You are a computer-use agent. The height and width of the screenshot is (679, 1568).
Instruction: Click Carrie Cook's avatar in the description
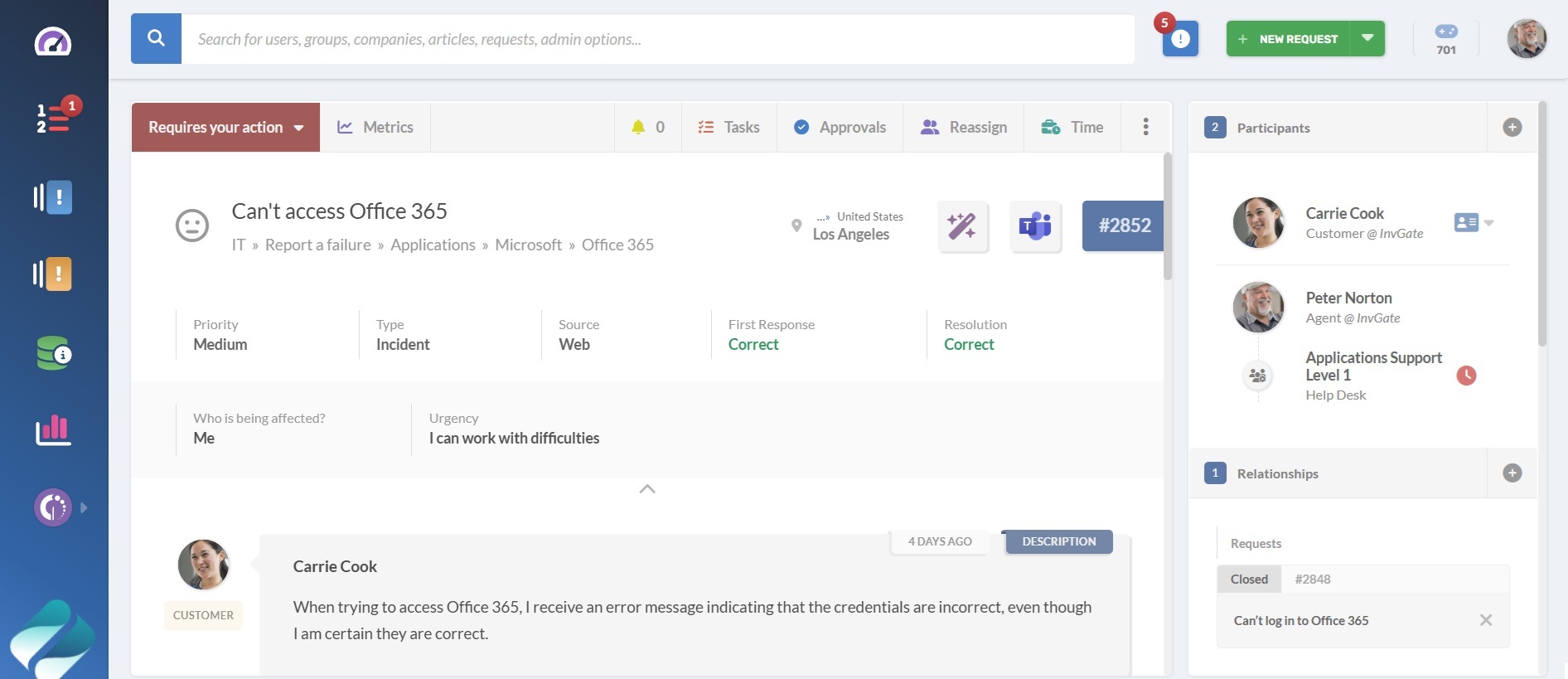[203, 565]
